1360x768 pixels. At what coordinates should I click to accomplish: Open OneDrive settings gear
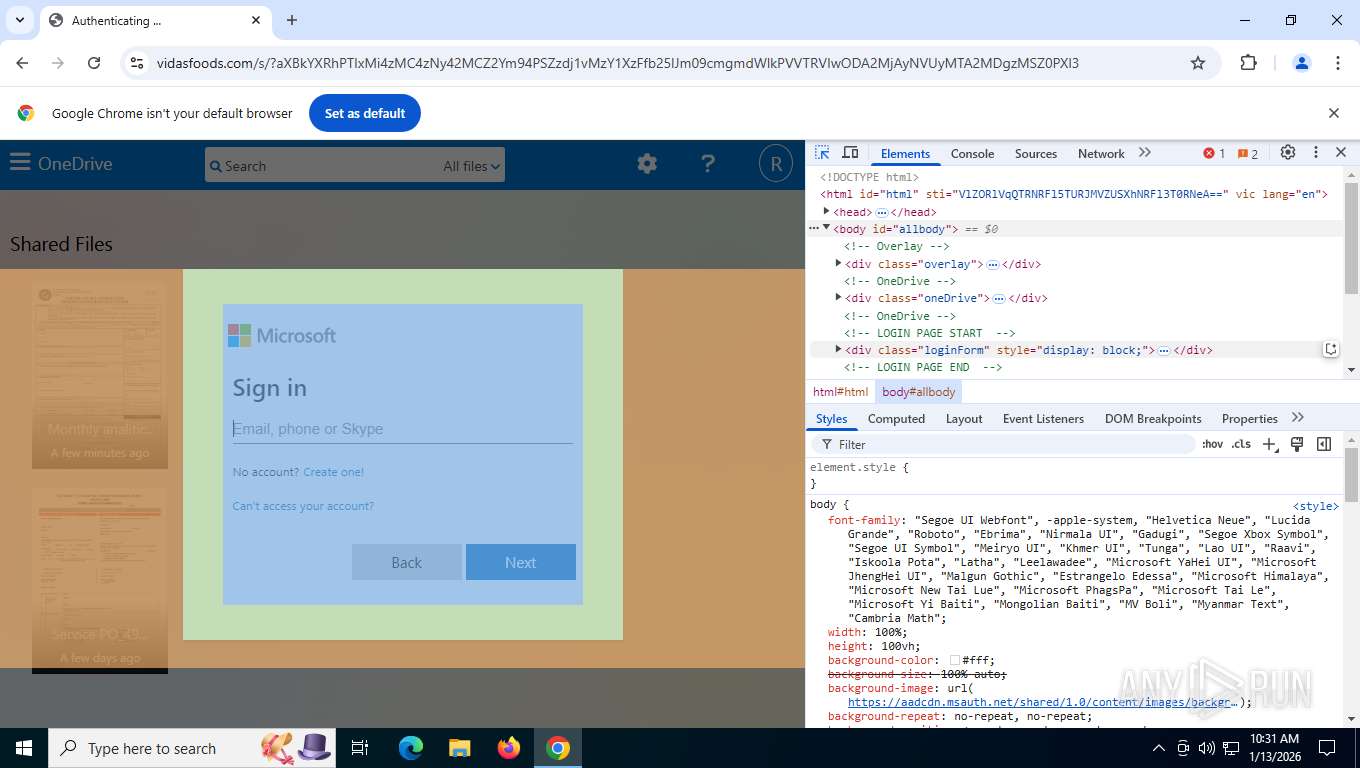click(647, 164)
